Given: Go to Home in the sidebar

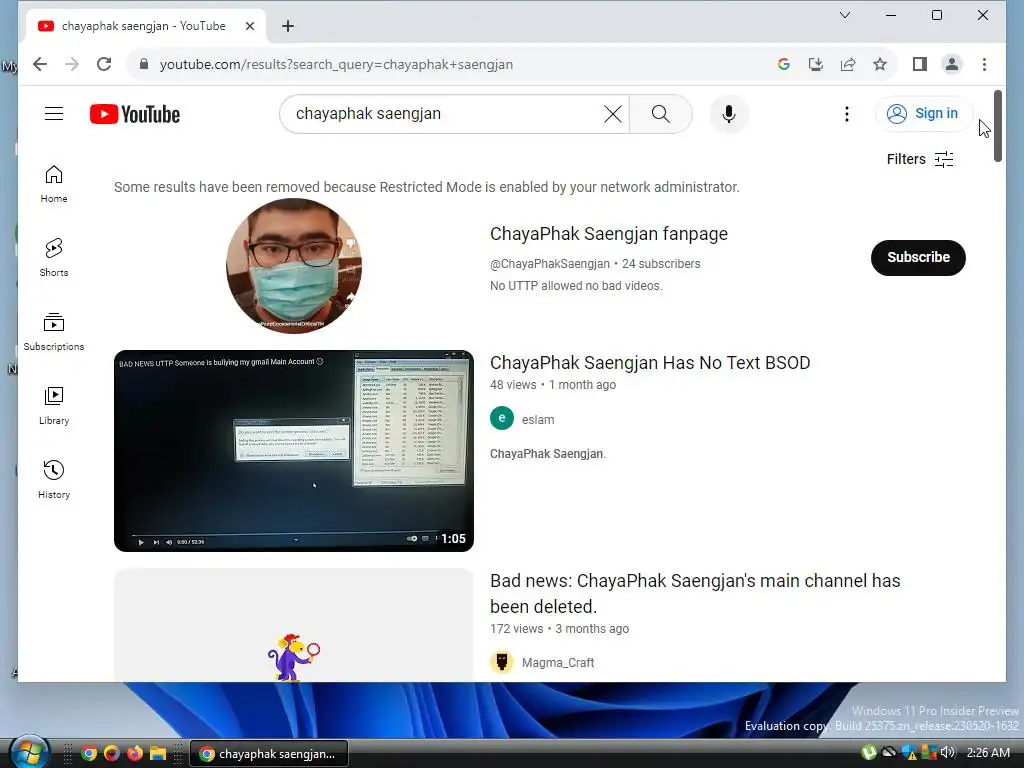Looking at the screenshot, I should click(x=54, y=184).
